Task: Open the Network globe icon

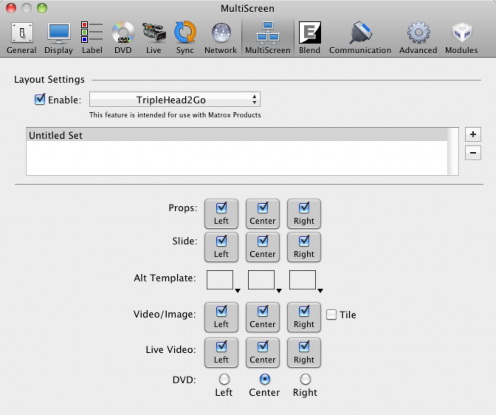Action: [x=221, y=37]
